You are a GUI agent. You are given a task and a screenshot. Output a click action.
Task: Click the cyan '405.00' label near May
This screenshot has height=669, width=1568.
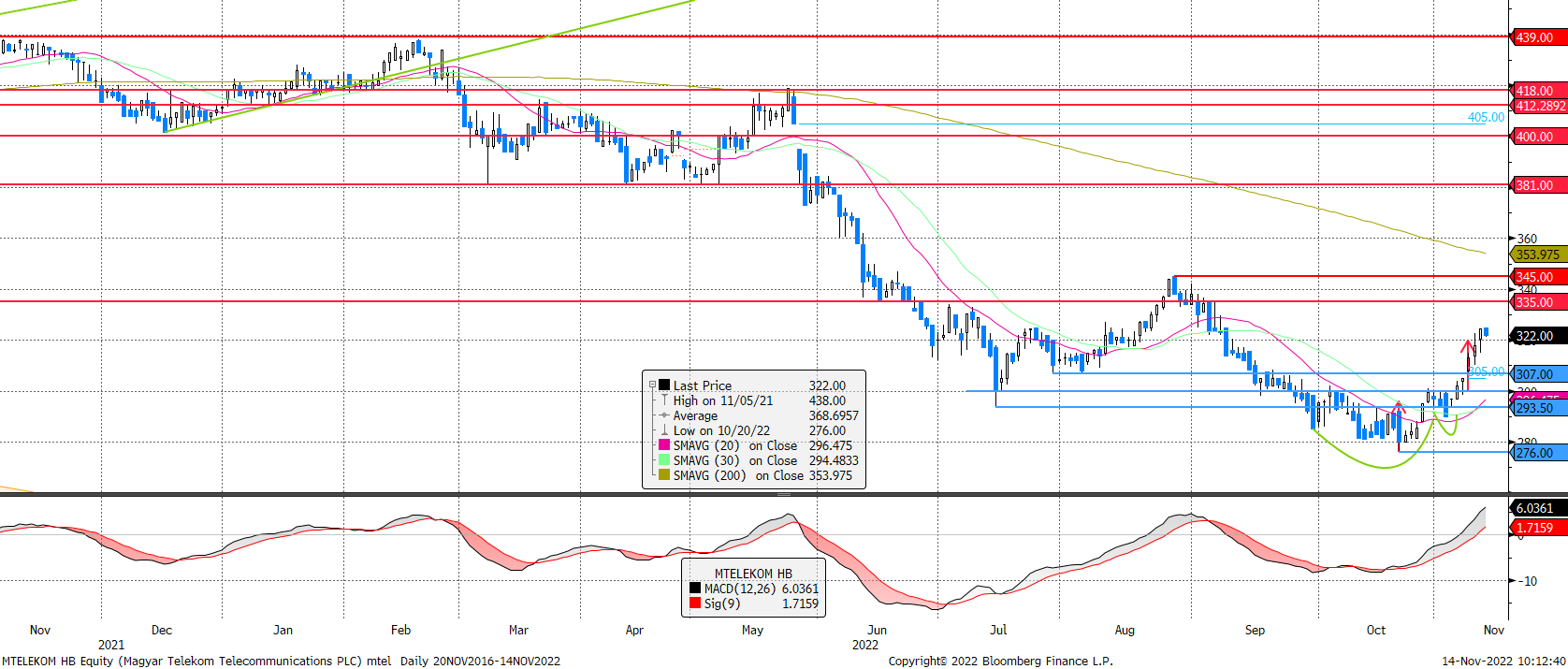(1486, 117)
